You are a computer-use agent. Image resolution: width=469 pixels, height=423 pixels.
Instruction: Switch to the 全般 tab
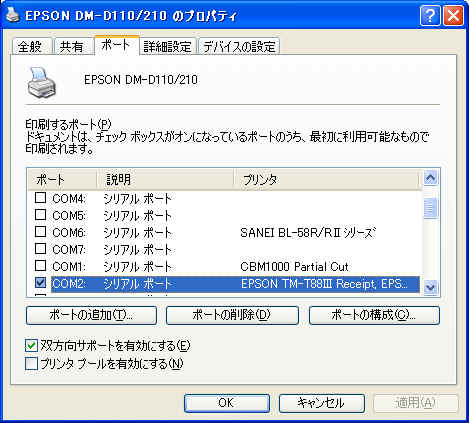tap(31, 47)
